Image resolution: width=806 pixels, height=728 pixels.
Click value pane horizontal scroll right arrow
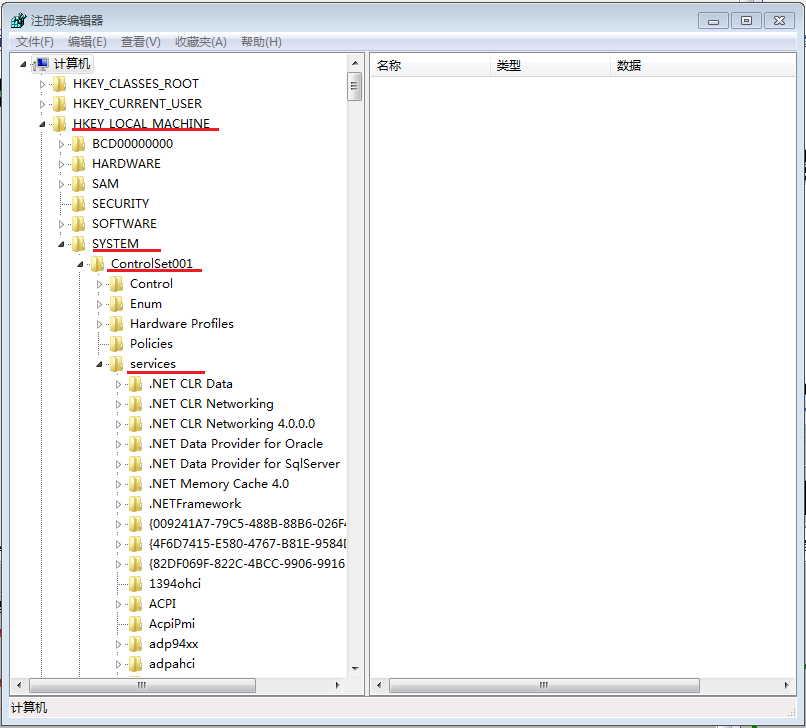tap(786, 685)
